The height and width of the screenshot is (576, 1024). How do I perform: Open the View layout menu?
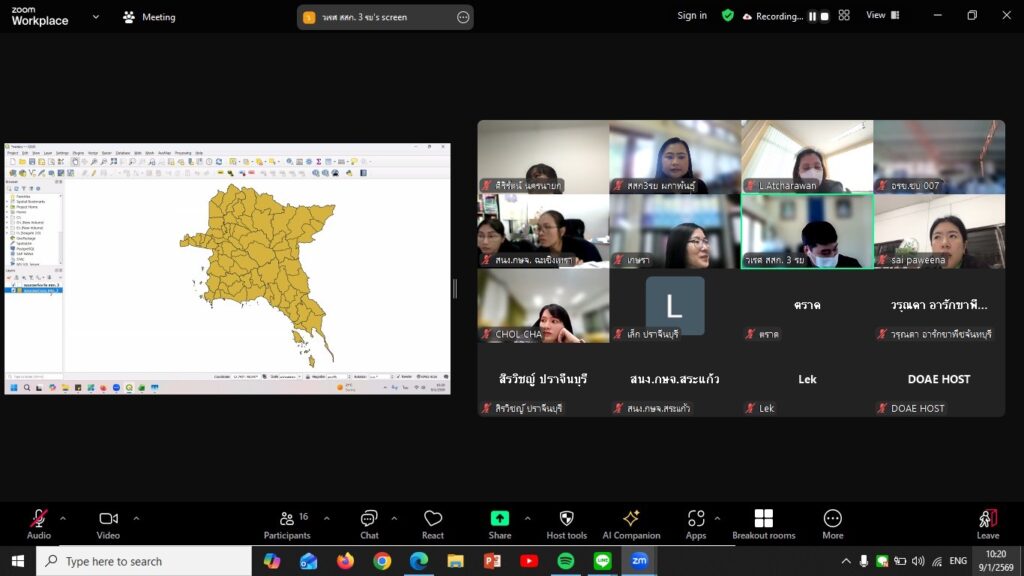click(x=881, y=15)
